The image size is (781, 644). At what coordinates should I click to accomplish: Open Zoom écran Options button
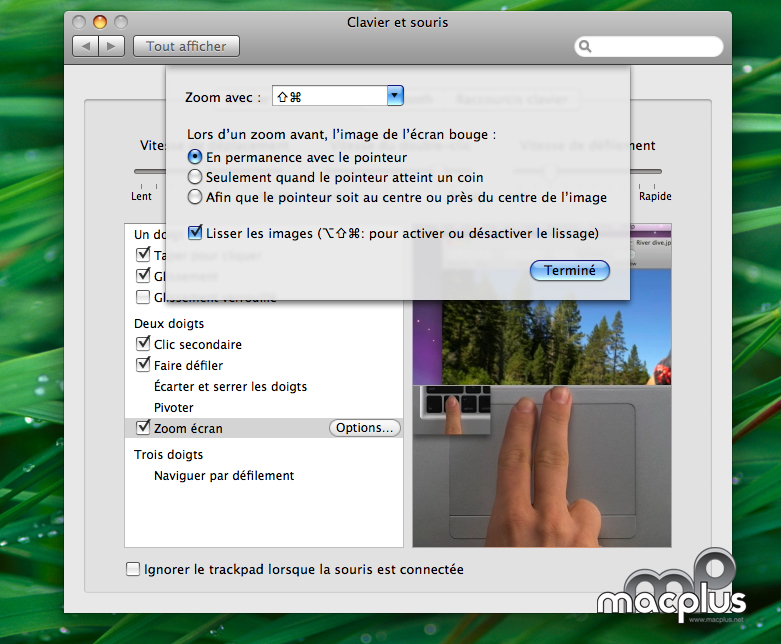click(365, 428)
